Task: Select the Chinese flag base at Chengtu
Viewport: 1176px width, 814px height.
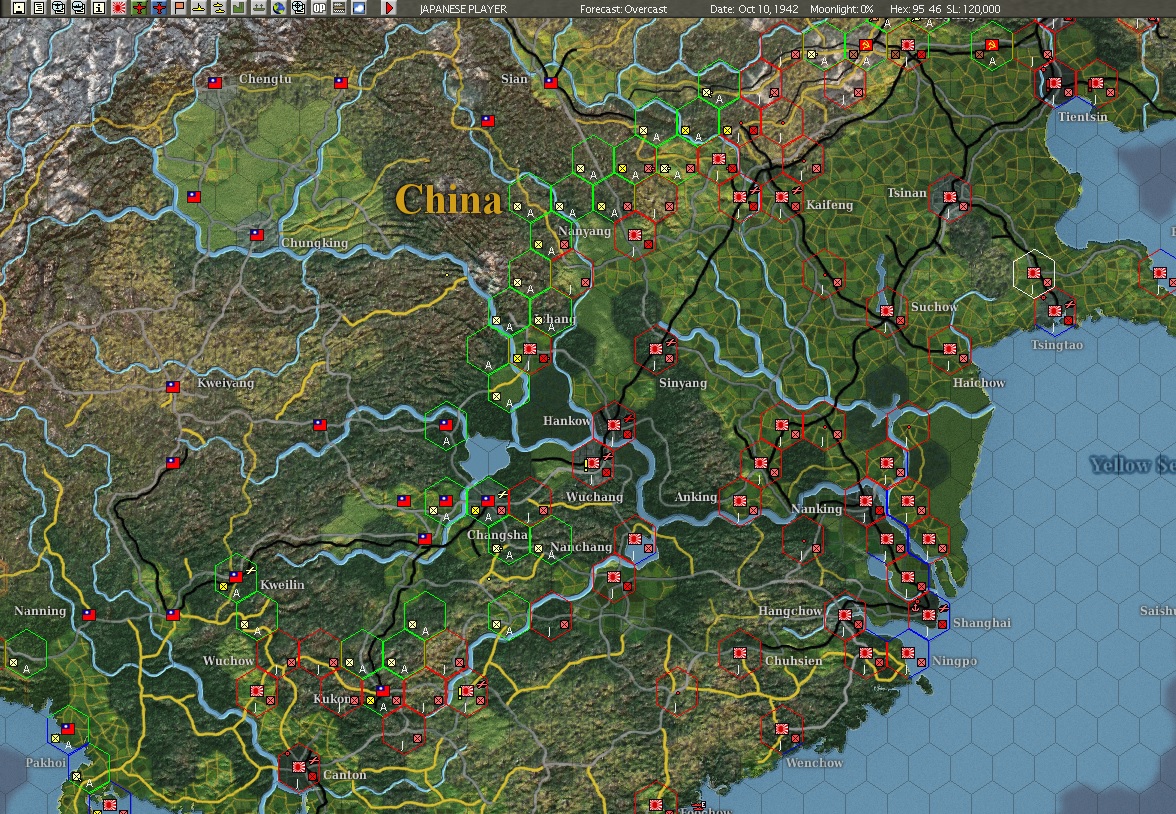Action: 215,83
